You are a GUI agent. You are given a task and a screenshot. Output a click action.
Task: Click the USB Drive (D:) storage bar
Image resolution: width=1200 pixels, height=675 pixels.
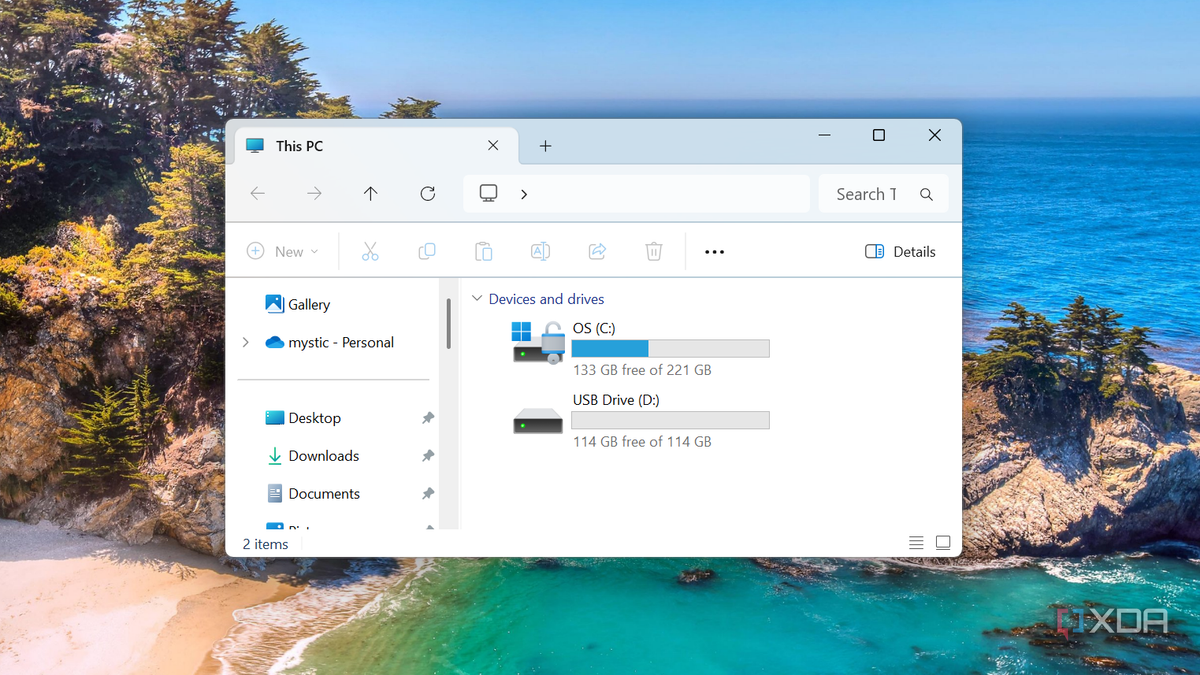[670, 420]
